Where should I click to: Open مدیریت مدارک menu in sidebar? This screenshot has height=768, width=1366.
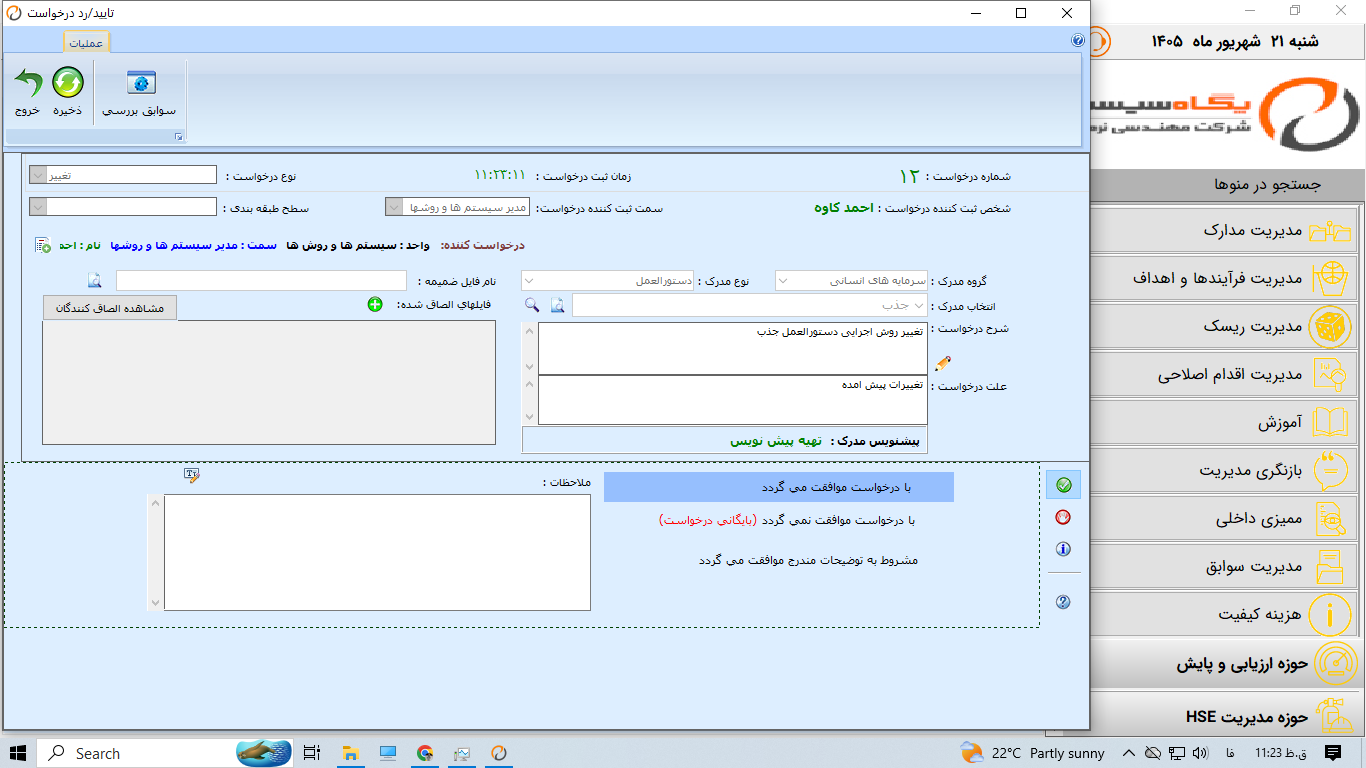click(x=1224, y=231)
